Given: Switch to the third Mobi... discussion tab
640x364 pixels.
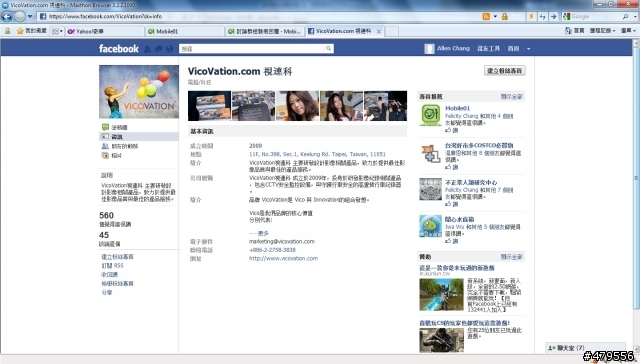Looking at the screenshot, I should (x=265, y=31).
